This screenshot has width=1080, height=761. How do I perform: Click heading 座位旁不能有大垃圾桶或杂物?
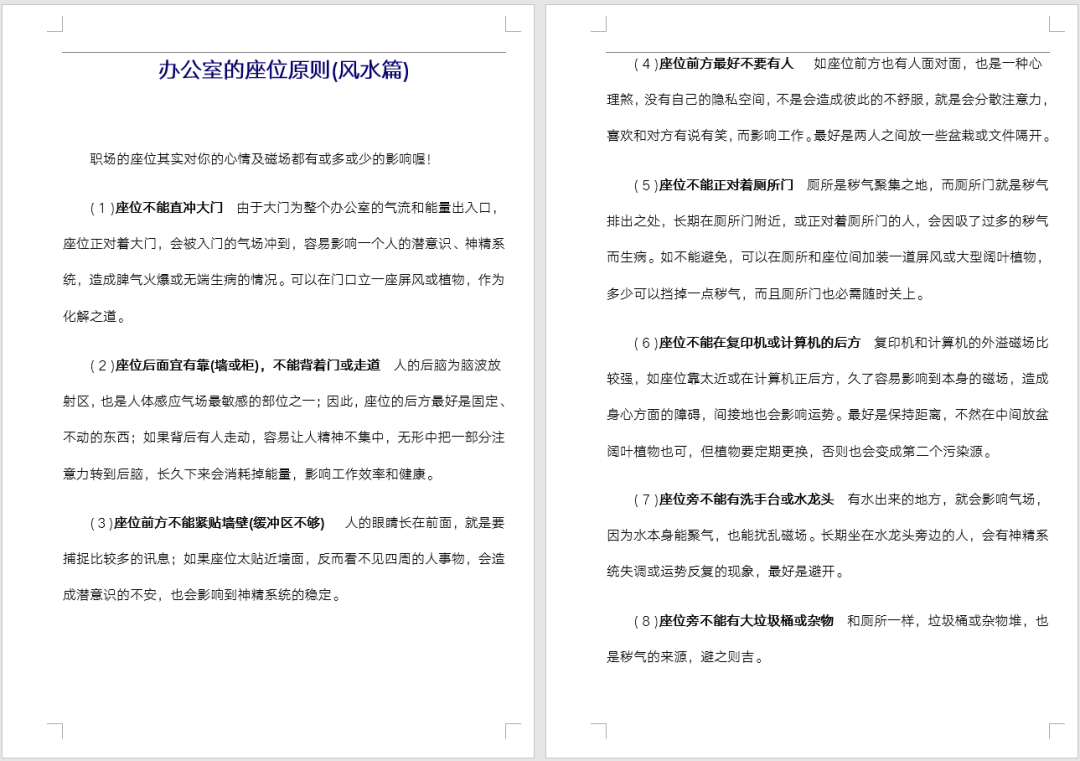(x=747, y=621)
